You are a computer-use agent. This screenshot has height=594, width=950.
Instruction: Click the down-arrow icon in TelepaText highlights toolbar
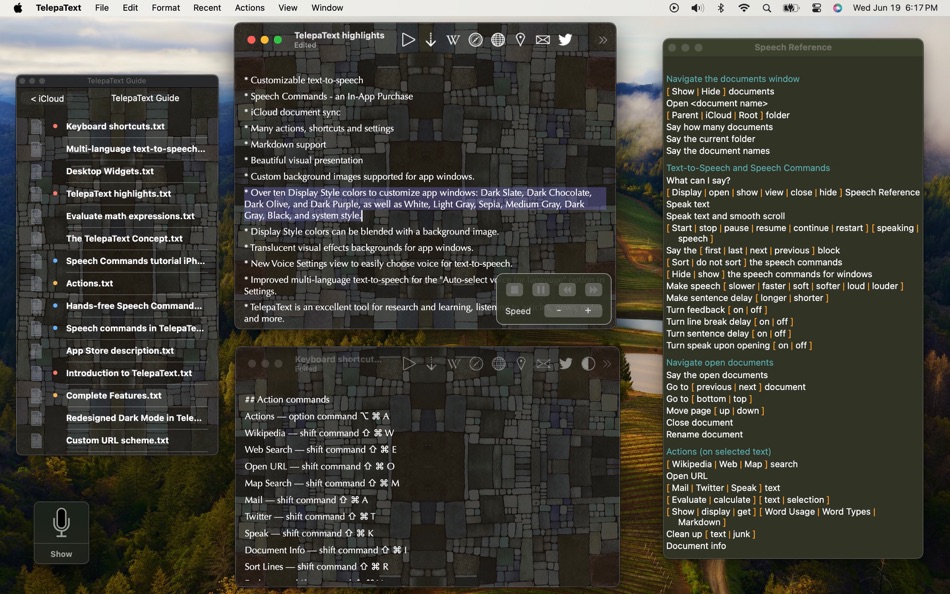click(431, 40)
